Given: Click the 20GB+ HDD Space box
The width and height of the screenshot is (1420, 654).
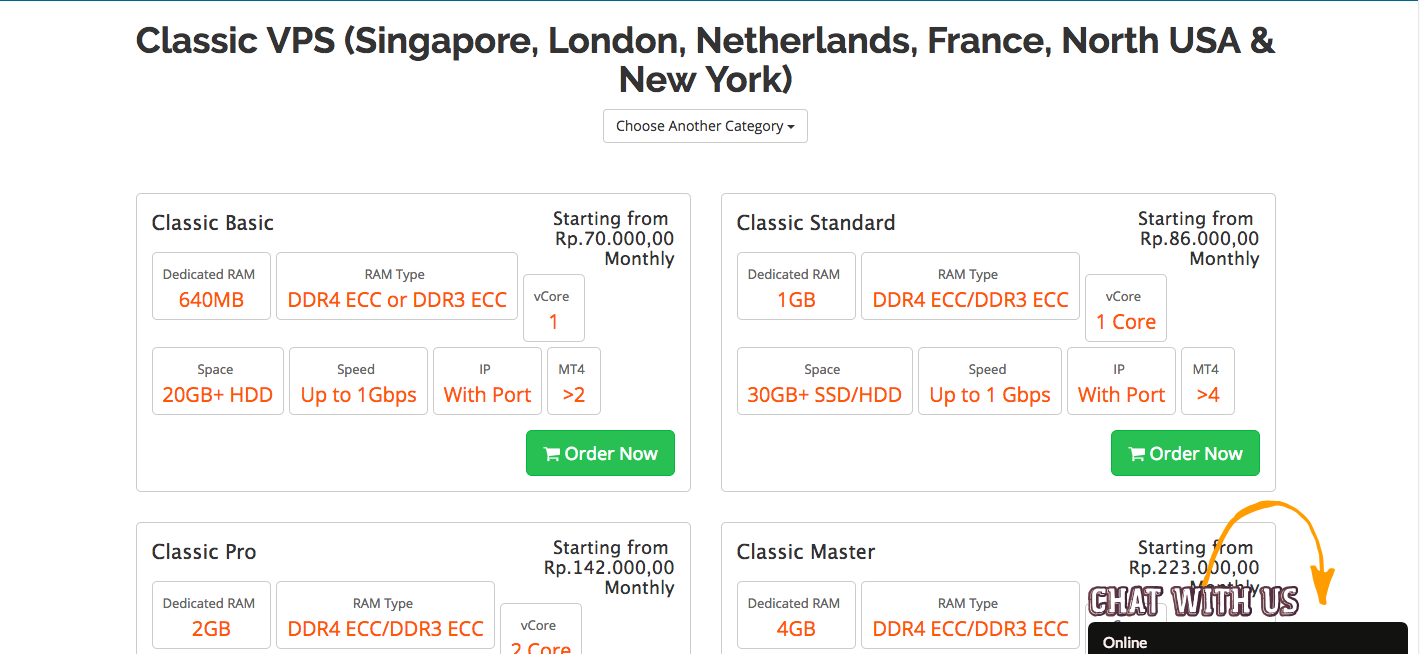Looking at the screenshot, I should pos(218,381).
